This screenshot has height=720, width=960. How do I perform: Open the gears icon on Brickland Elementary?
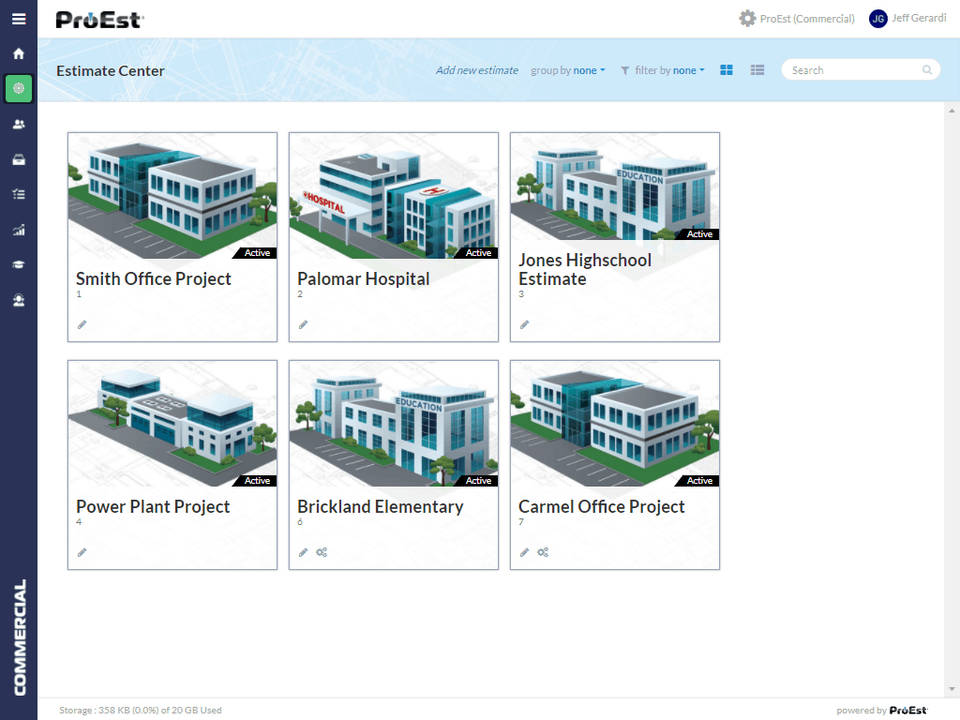click(x=322, y=552)
